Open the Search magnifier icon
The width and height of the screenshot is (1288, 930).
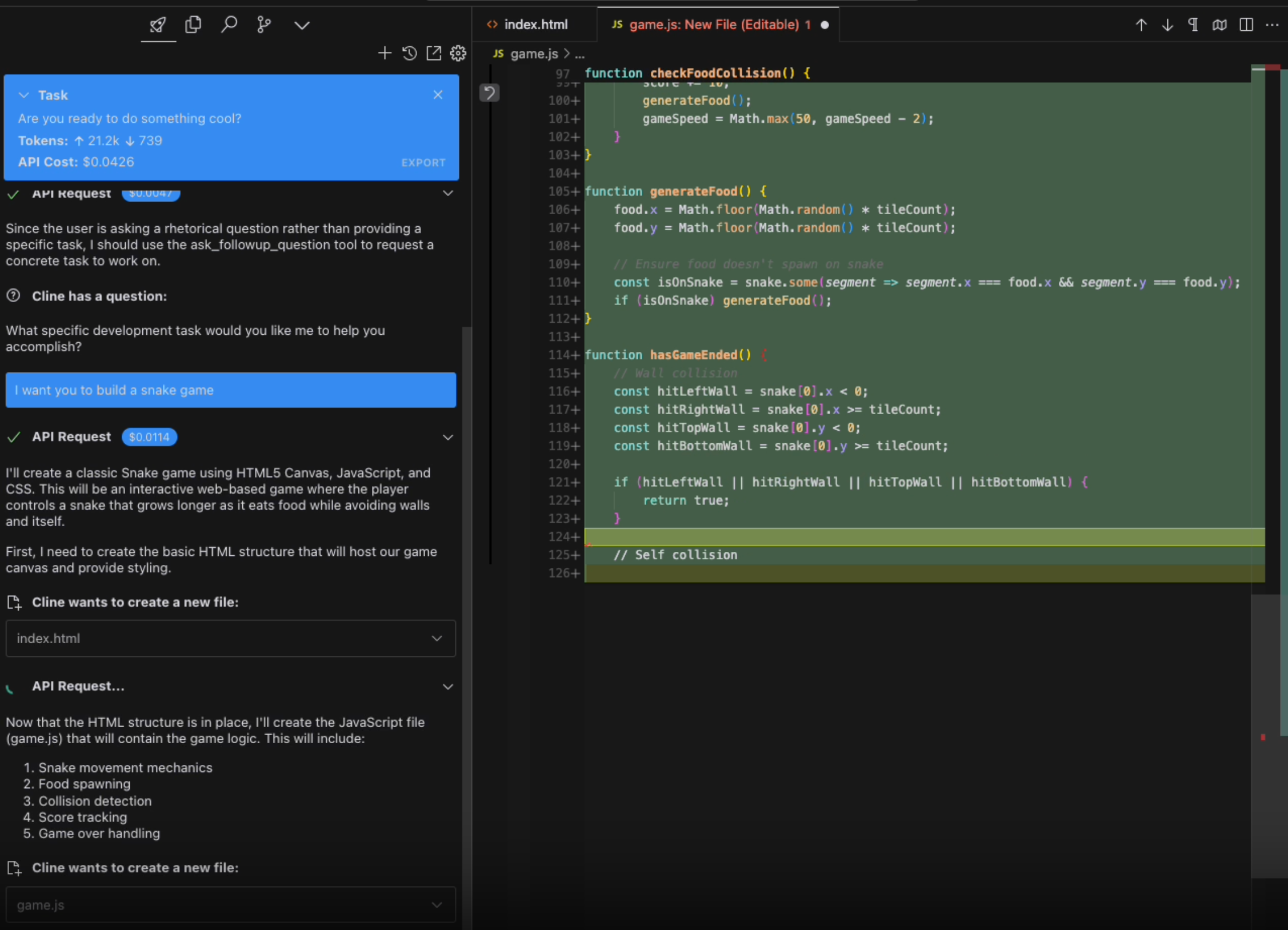pos(229,25)
